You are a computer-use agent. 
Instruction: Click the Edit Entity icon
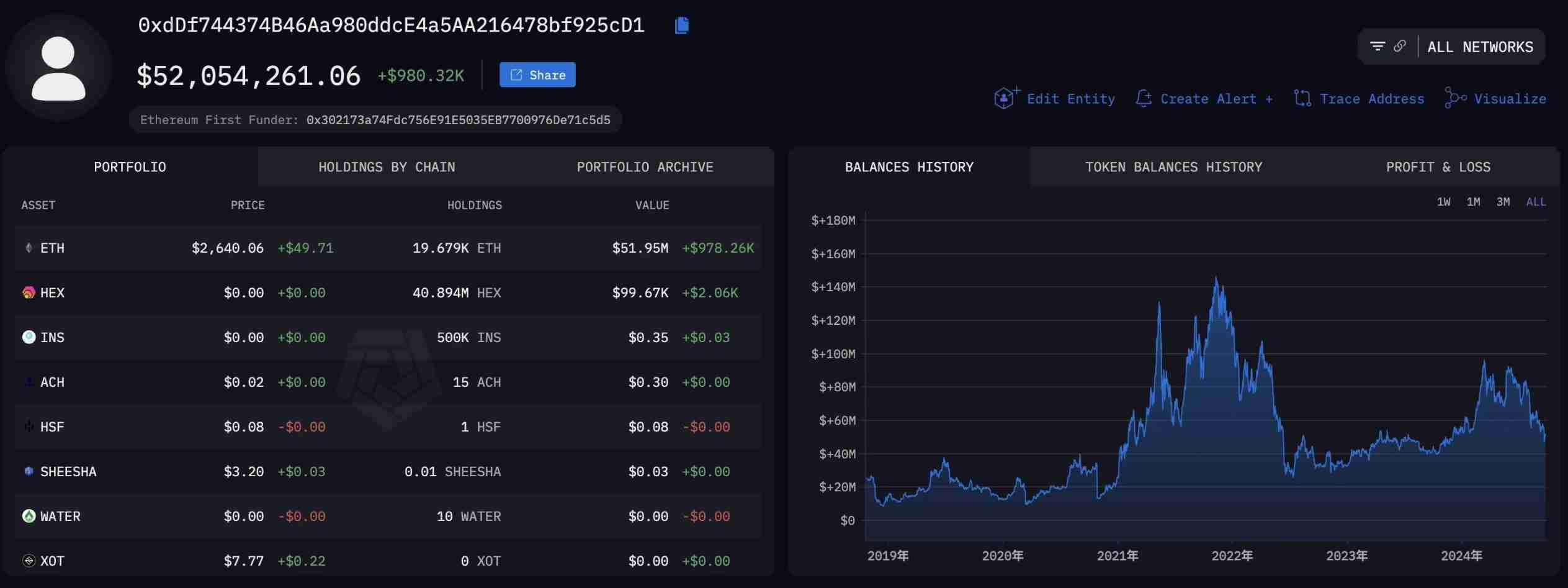[x=1005, y=98]
